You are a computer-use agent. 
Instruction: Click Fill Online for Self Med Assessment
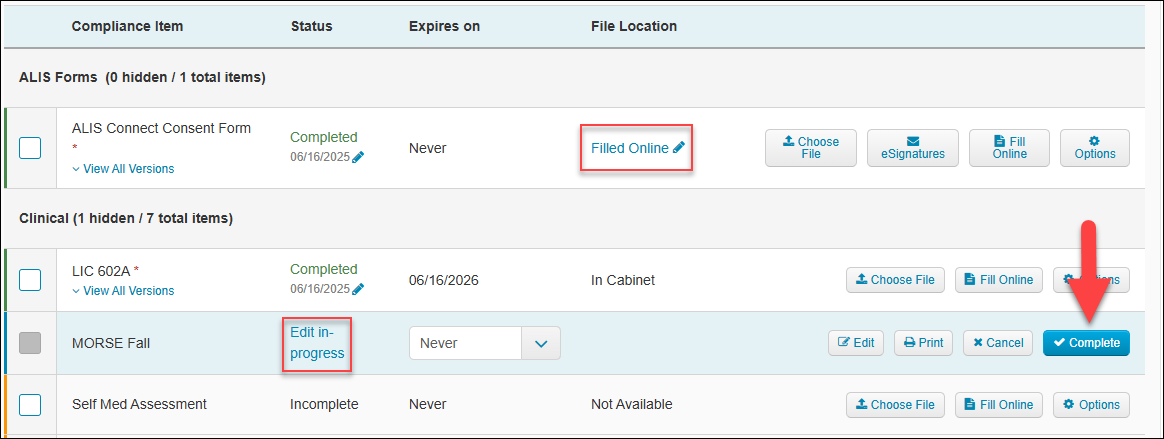[998, 405]
